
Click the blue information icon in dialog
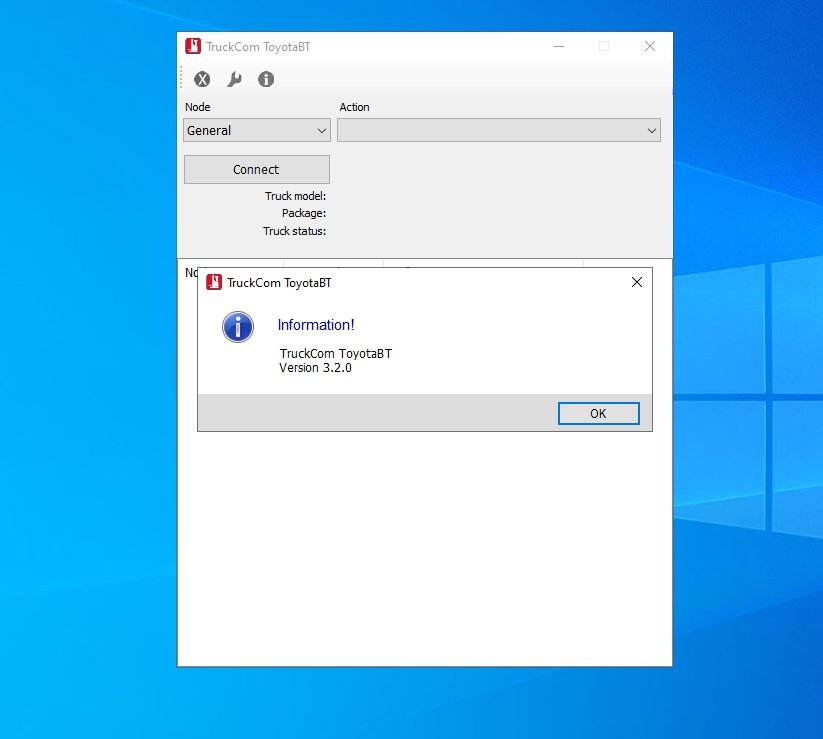click(238, 326)
